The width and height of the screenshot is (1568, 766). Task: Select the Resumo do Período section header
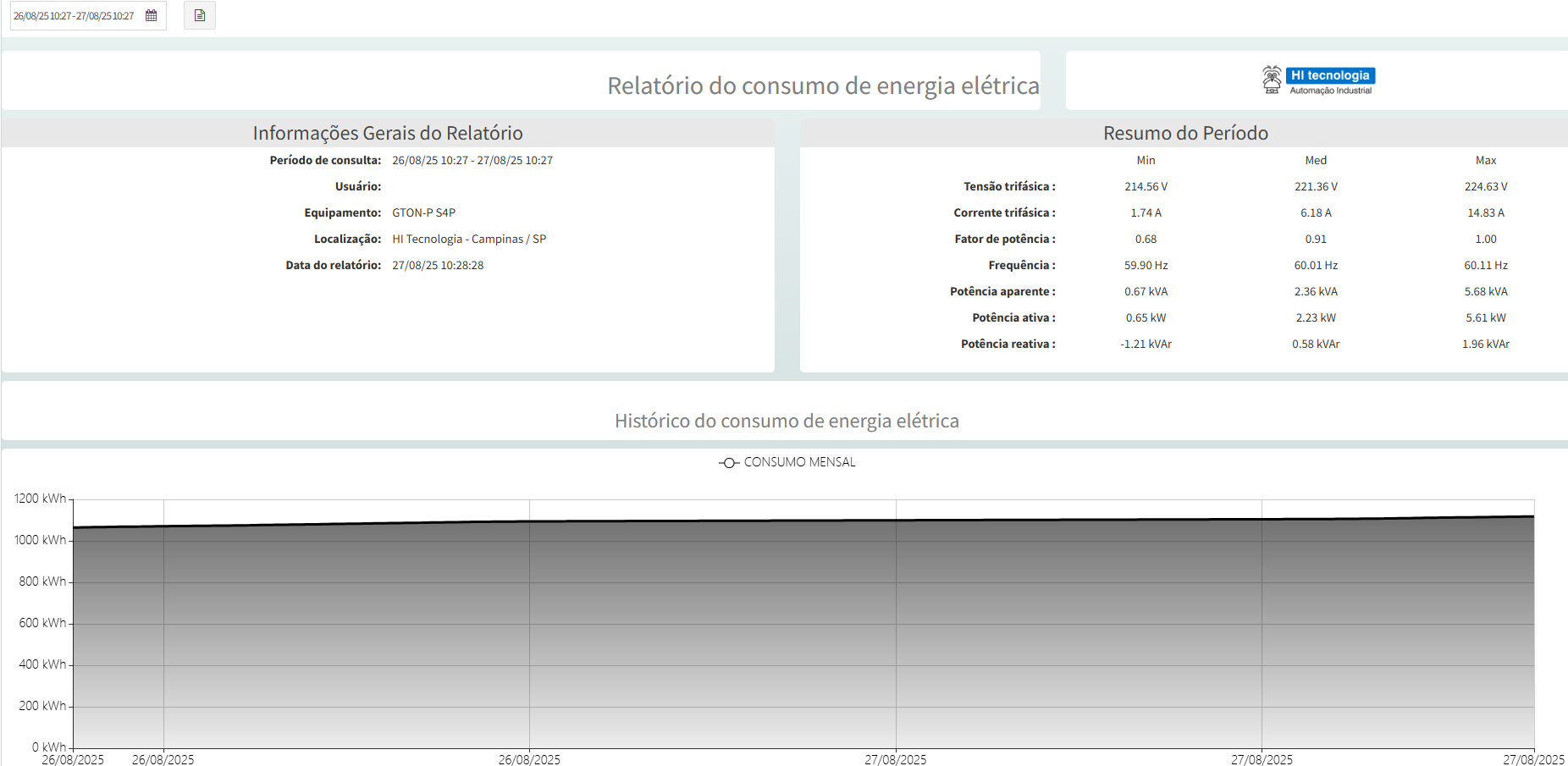pyautogui.click(x=1184, y=133)
